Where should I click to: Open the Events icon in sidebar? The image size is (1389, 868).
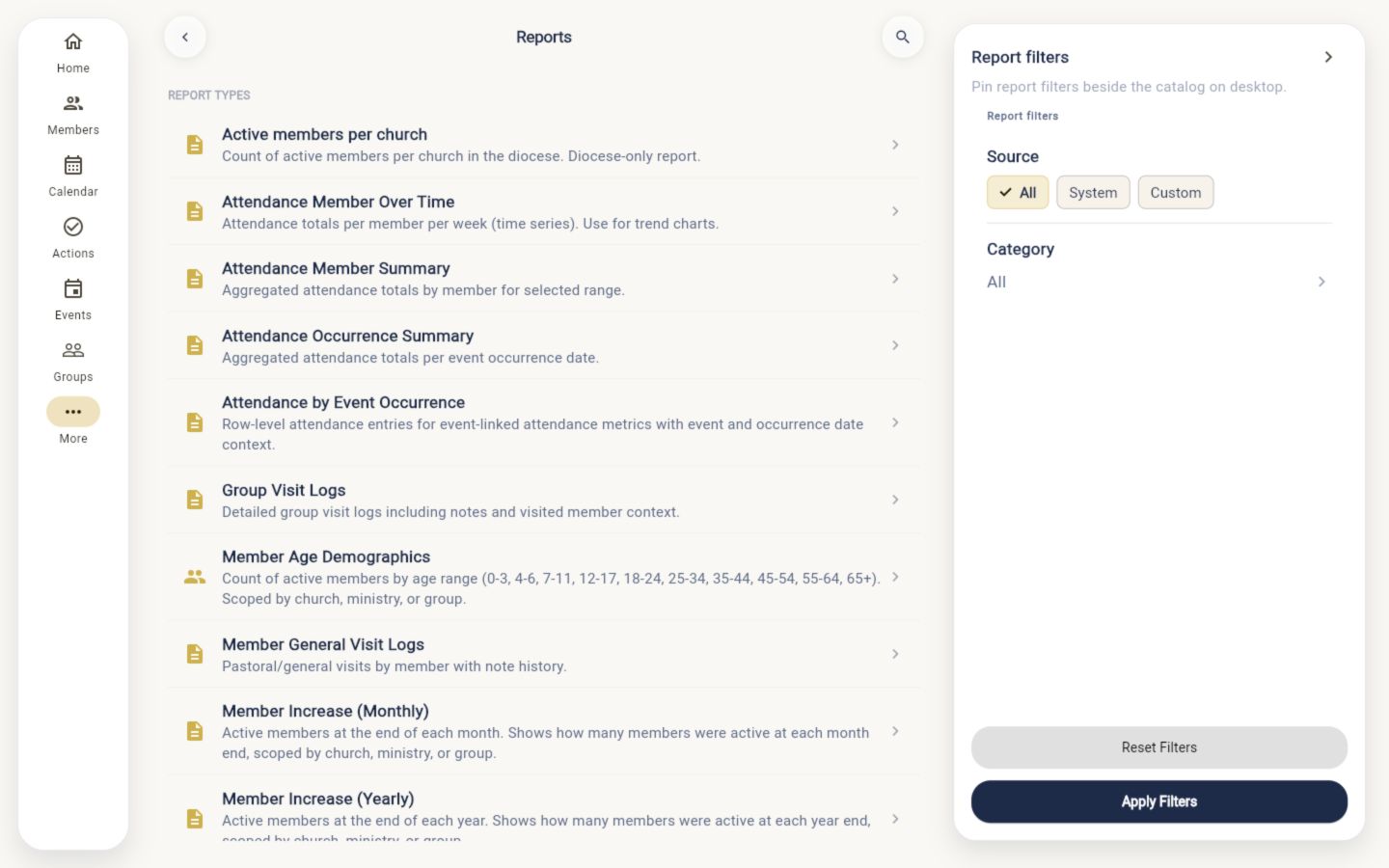click(73, 288)
